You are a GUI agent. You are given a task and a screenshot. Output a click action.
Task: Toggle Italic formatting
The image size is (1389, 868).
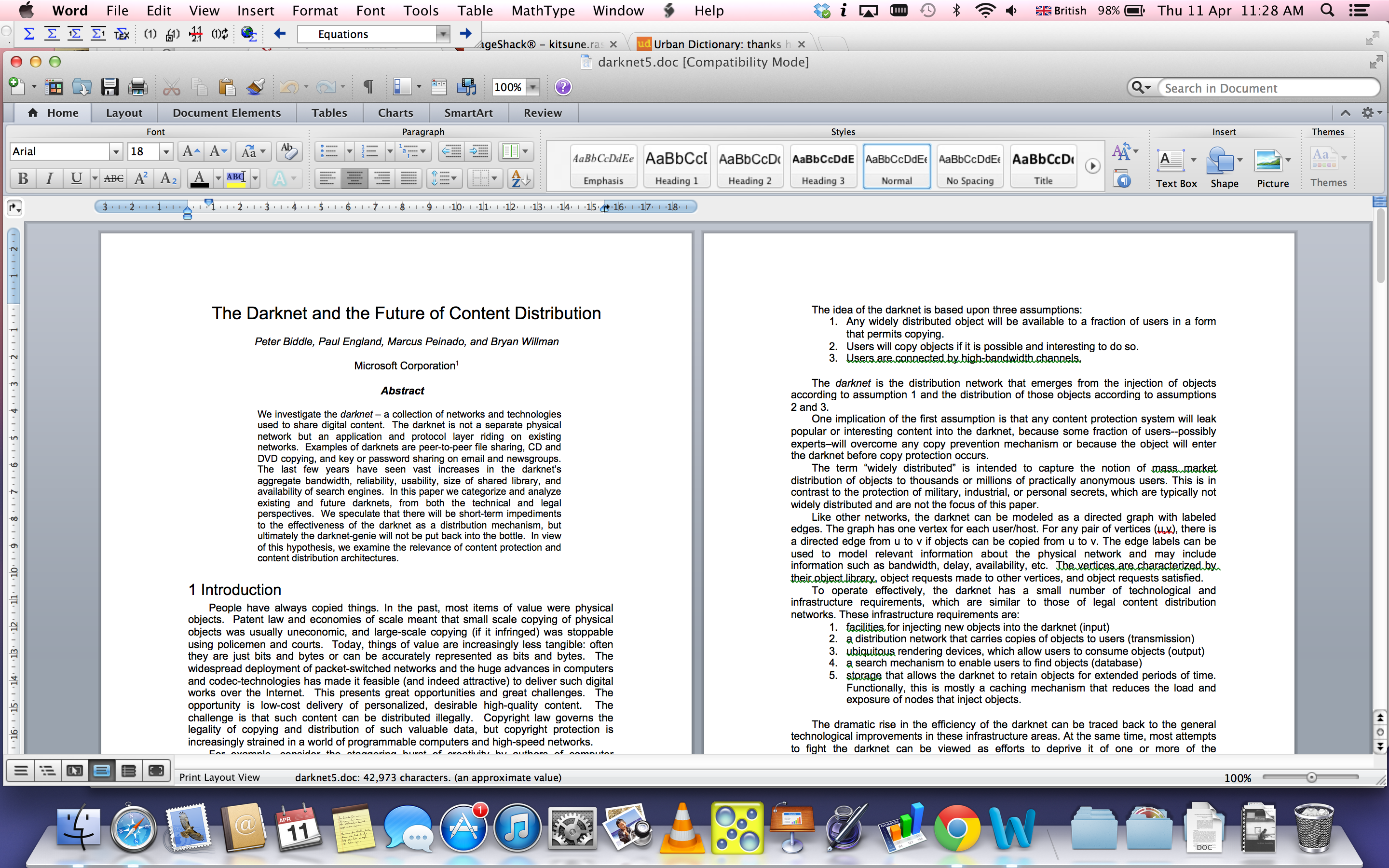(x=49, y=178)
